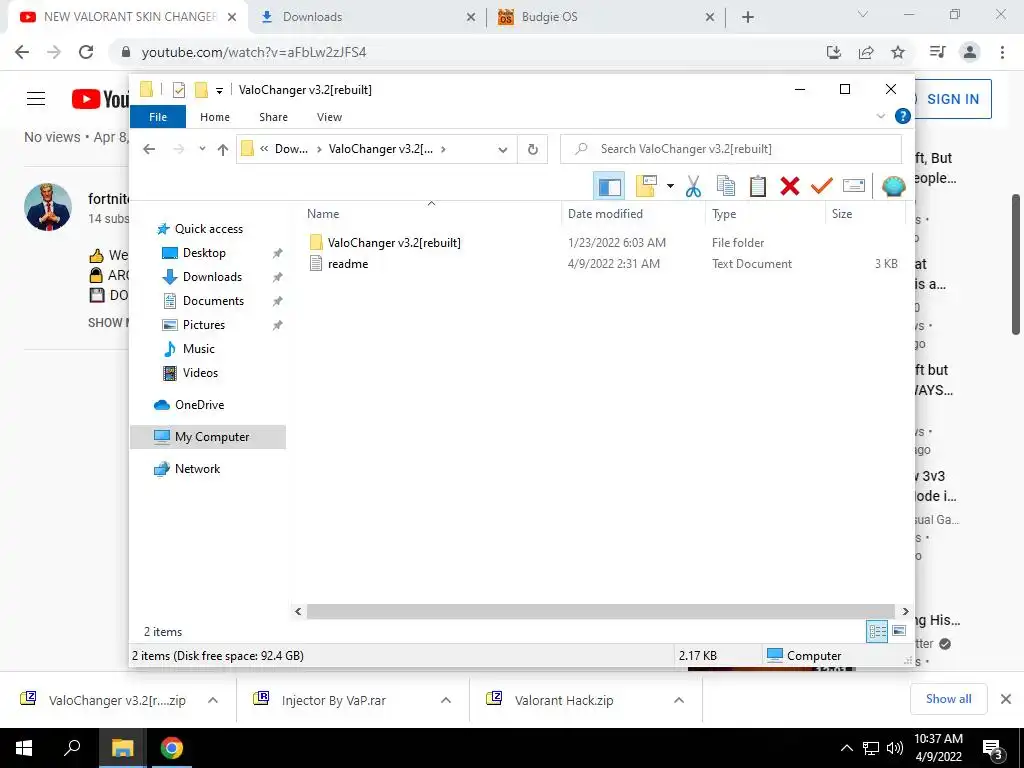The image size is (1024, 768).
Task: Click the New Folder quick access icon
Action: tap(201, 89)
